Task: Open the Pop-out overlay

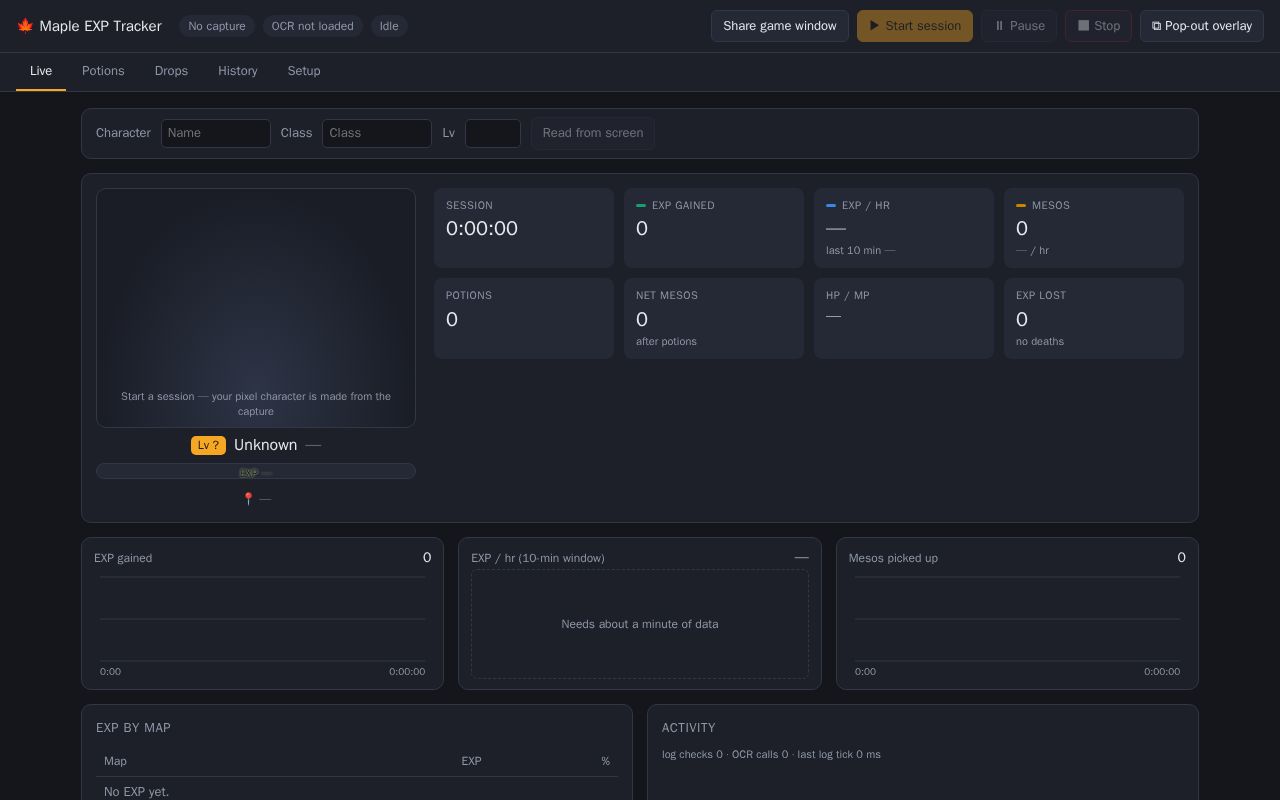Action: (1202, 26)
